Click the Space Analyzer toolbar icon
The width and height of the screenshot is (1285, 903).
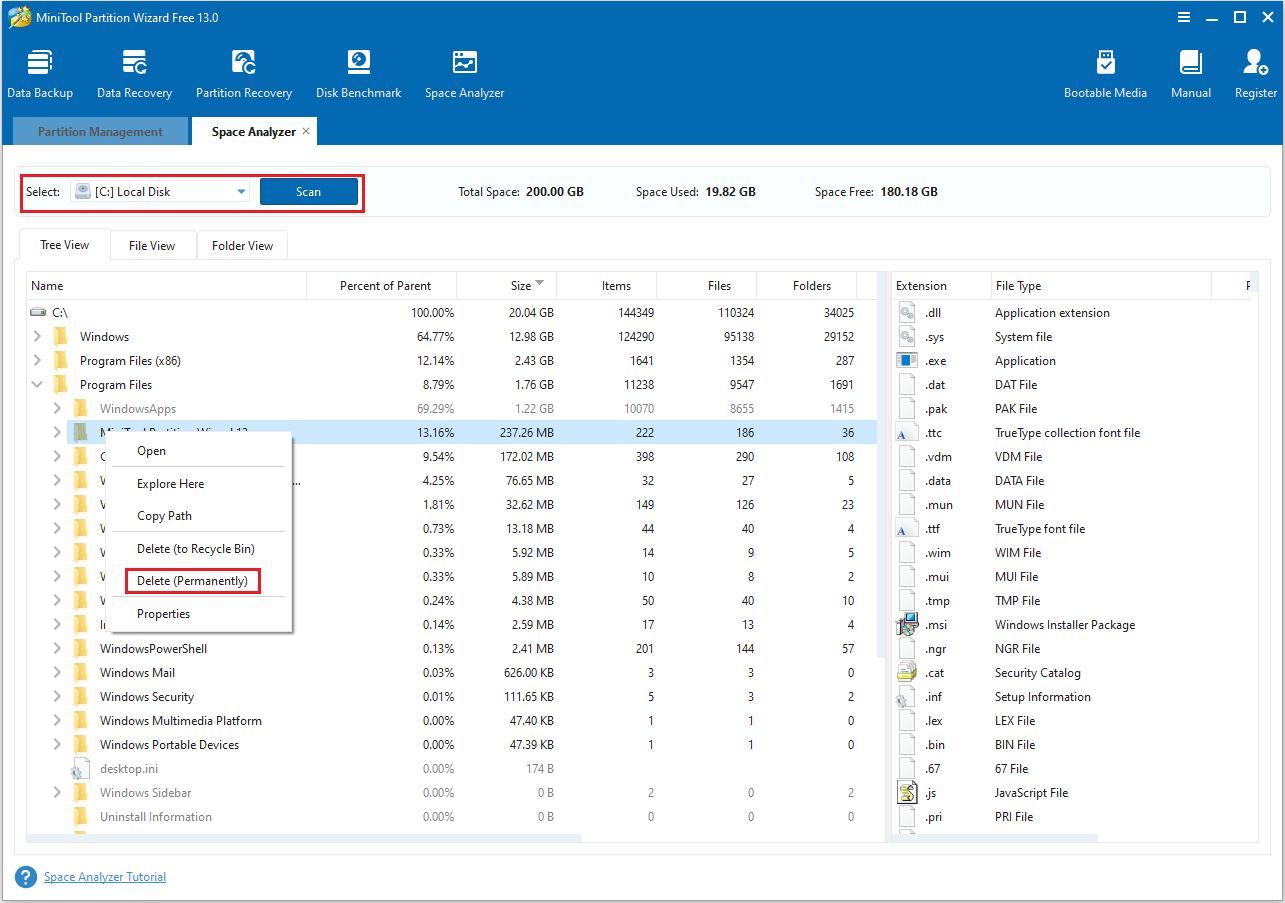point(464,74)
